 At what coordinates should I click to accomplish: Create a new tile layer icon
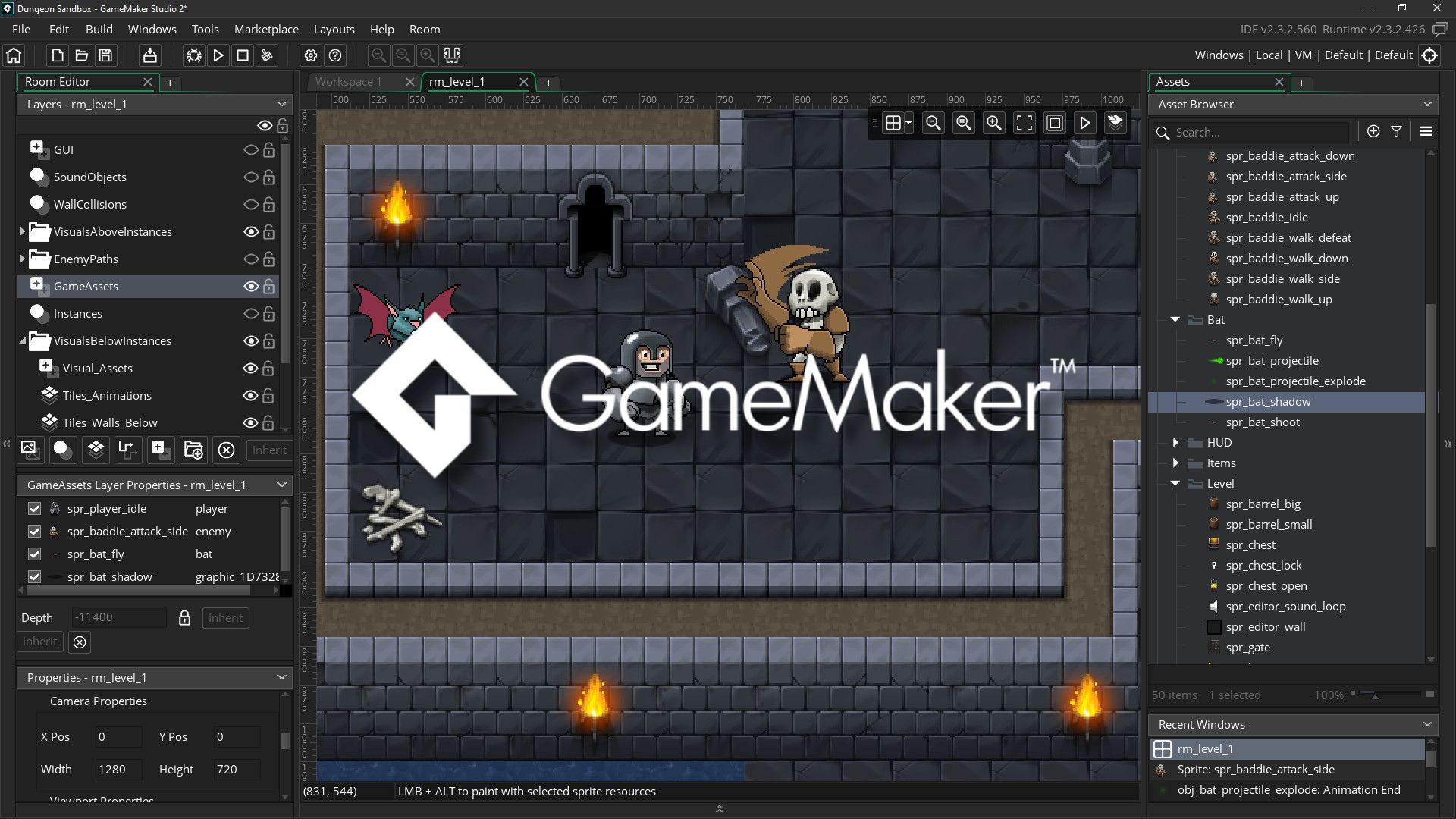pyautogui.click(x=96, y=450)
